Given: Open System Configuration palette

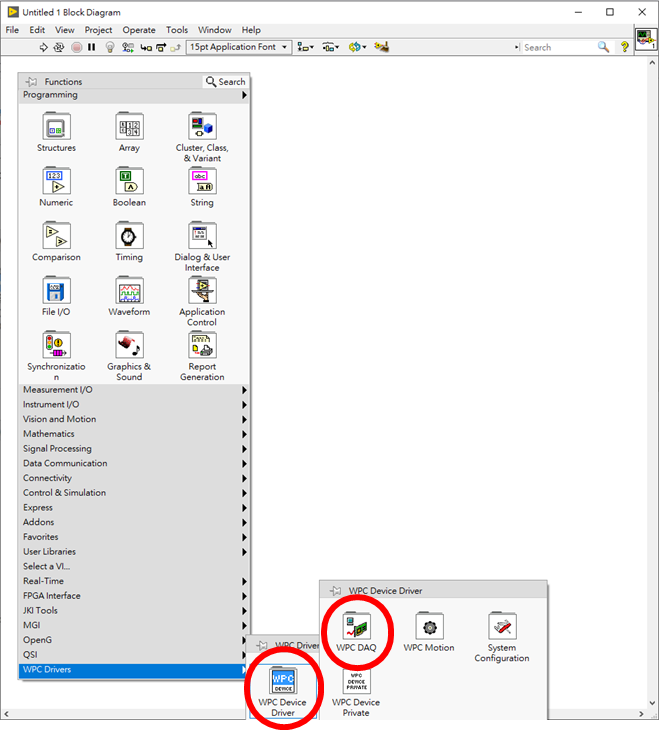Looking at the screenshot, I should click(502, 627).
